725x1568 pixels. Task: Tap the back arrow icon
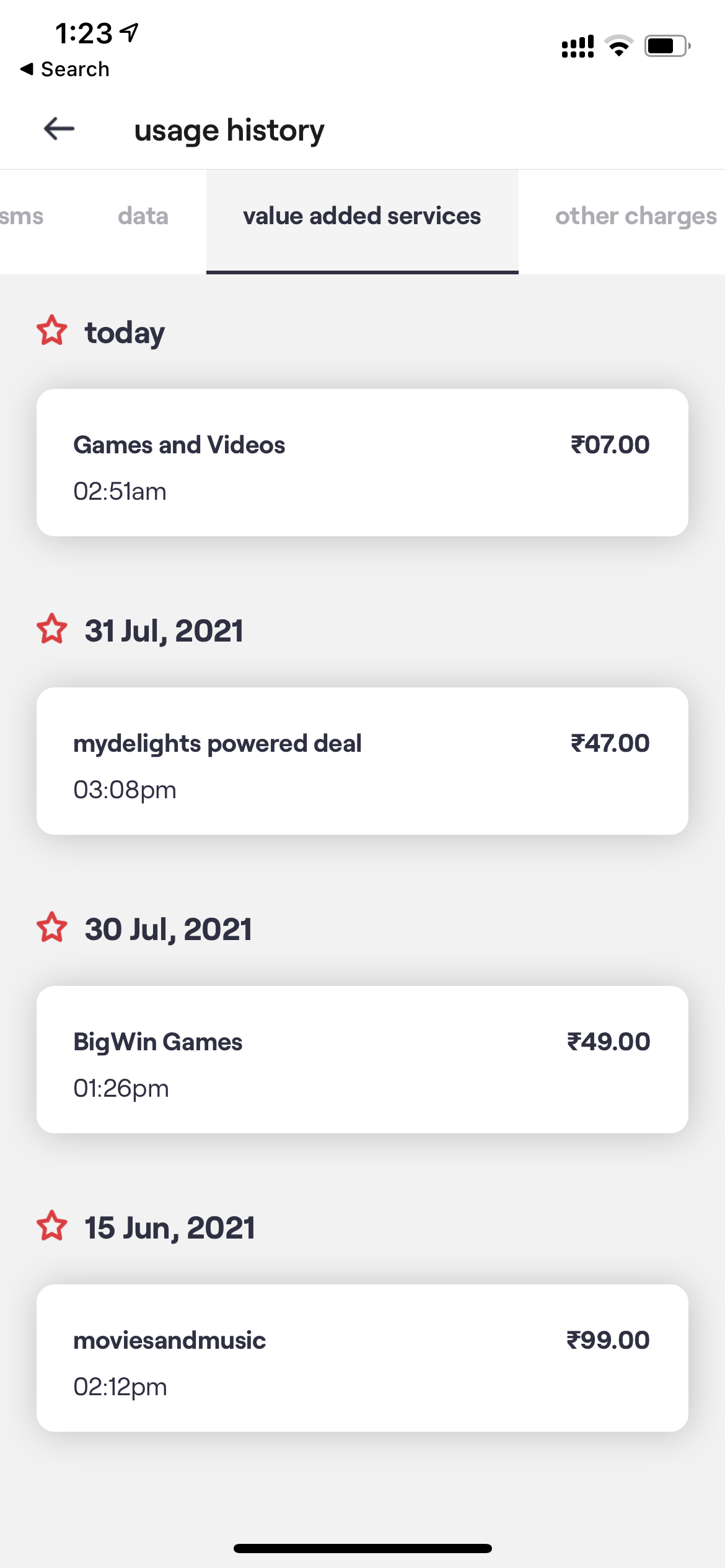[x=59, y=129]
